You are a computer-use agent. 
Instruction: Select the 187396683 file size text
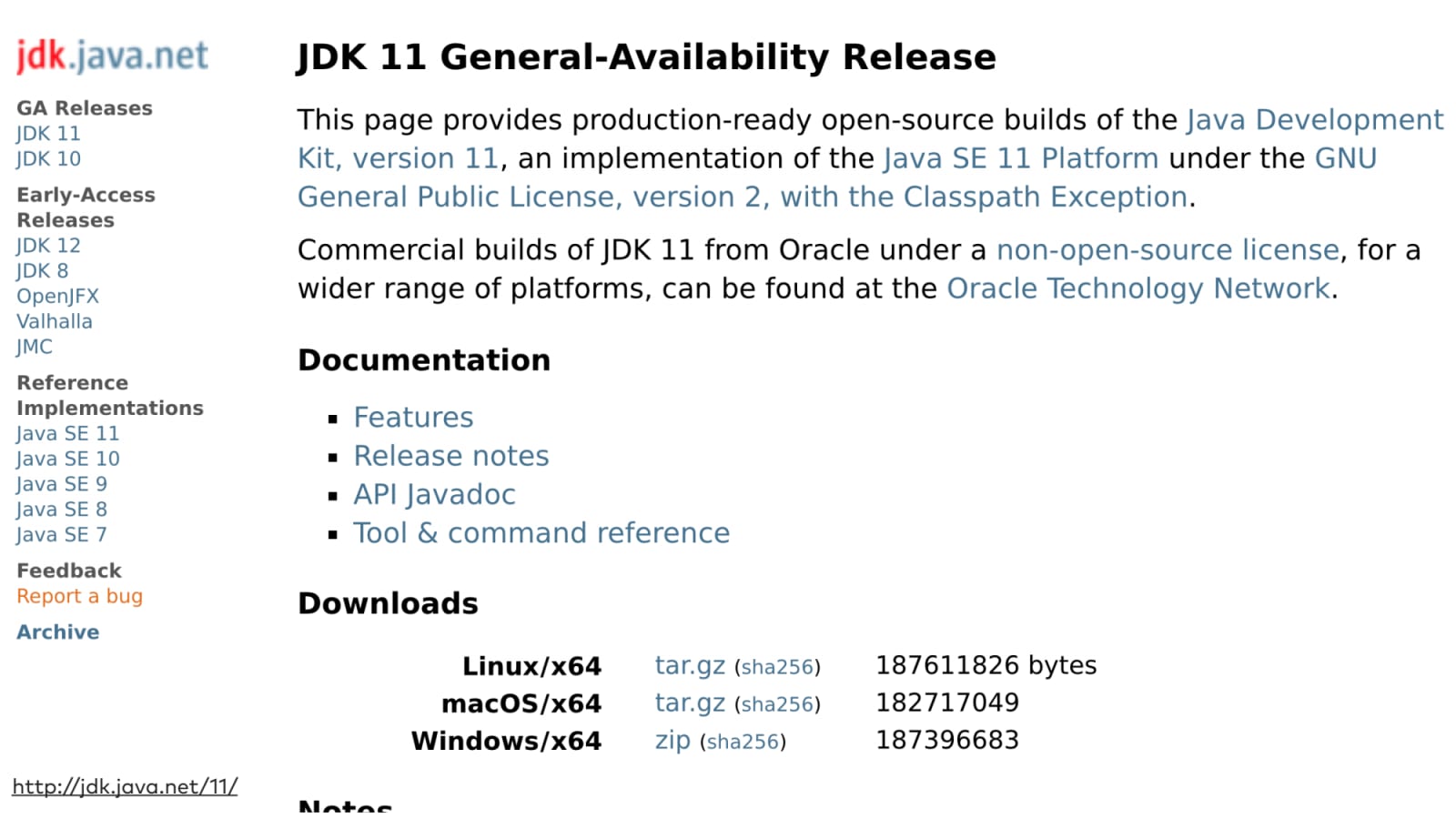[947, 741]
